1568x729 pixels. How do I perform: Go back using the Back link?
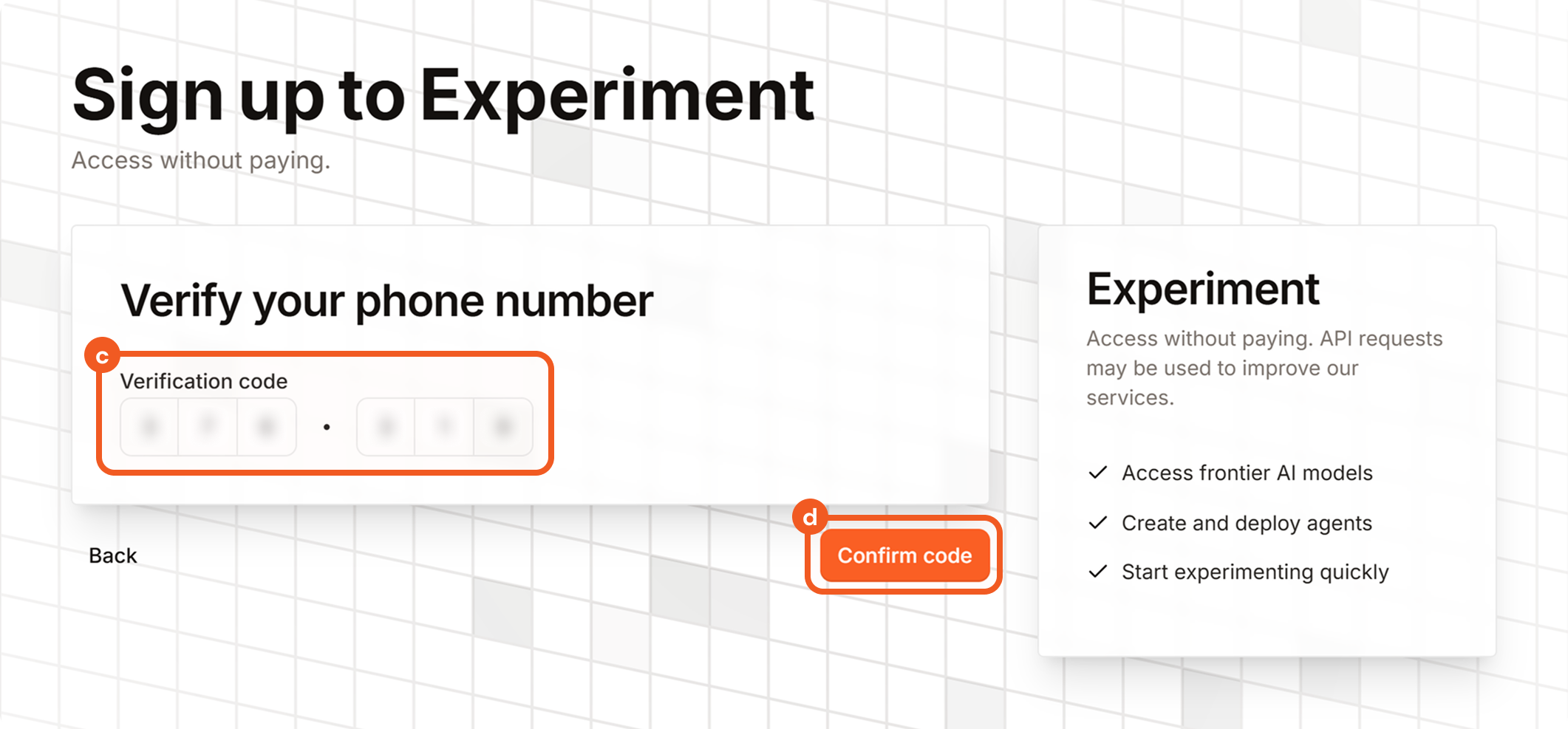[x=113, y=555]
